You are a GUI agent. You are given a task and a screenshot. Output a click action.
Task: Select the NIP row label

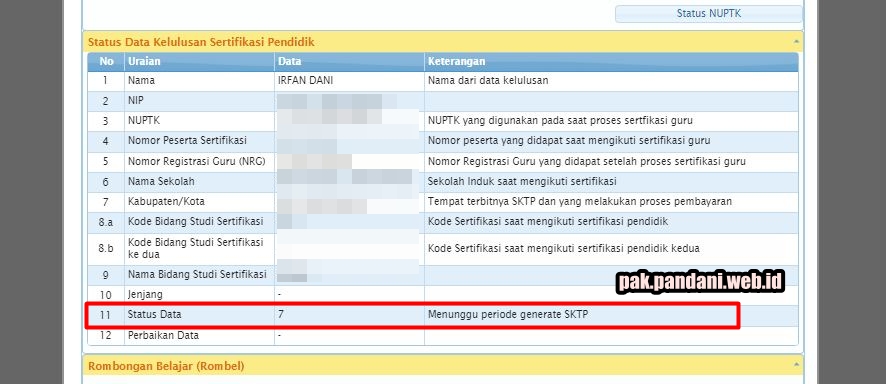(136, 101)
